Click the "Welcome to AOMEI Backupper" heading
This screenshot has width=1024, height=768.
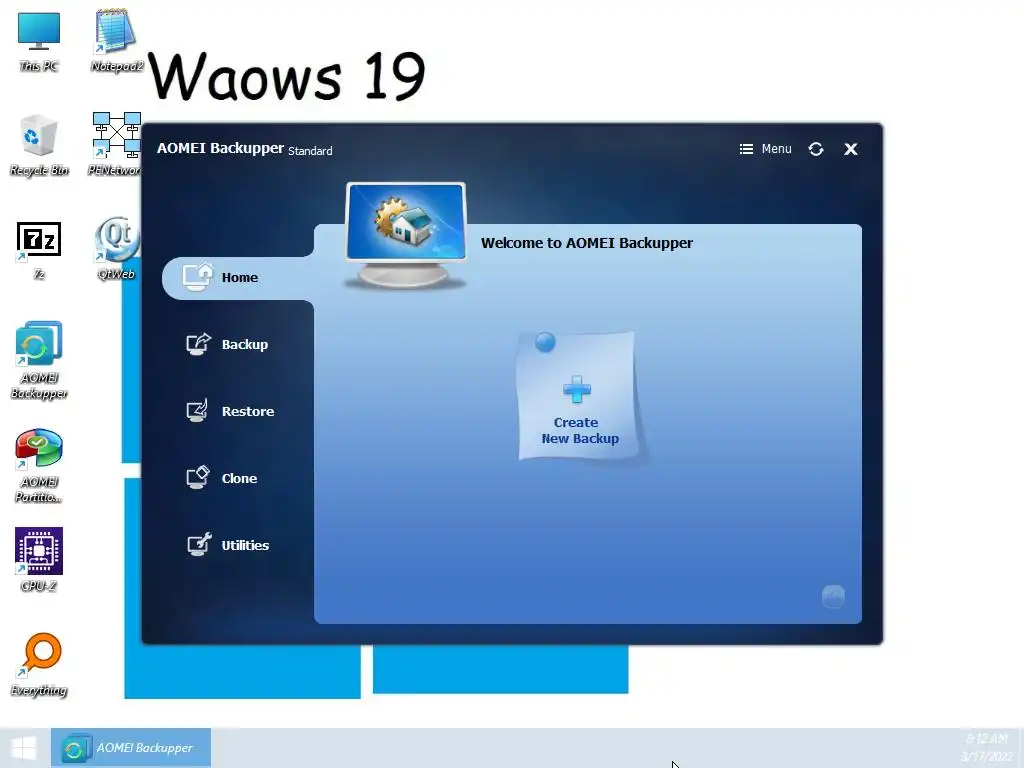click(x=586, y=243)
